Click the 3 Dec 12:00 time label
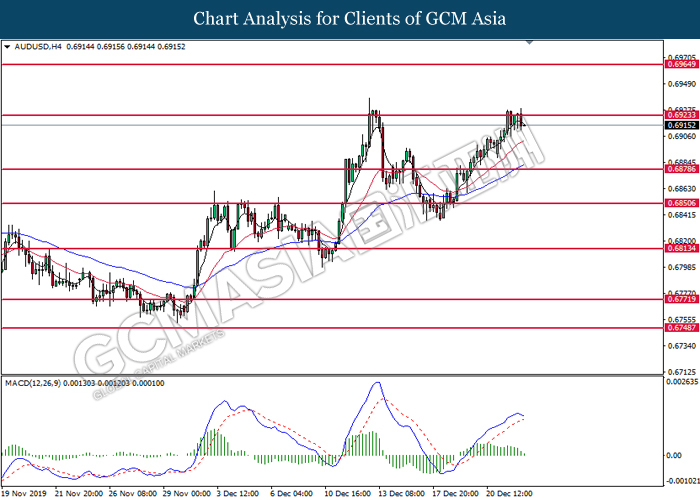The width and height of the screenshot is (700, 500). 238,493
